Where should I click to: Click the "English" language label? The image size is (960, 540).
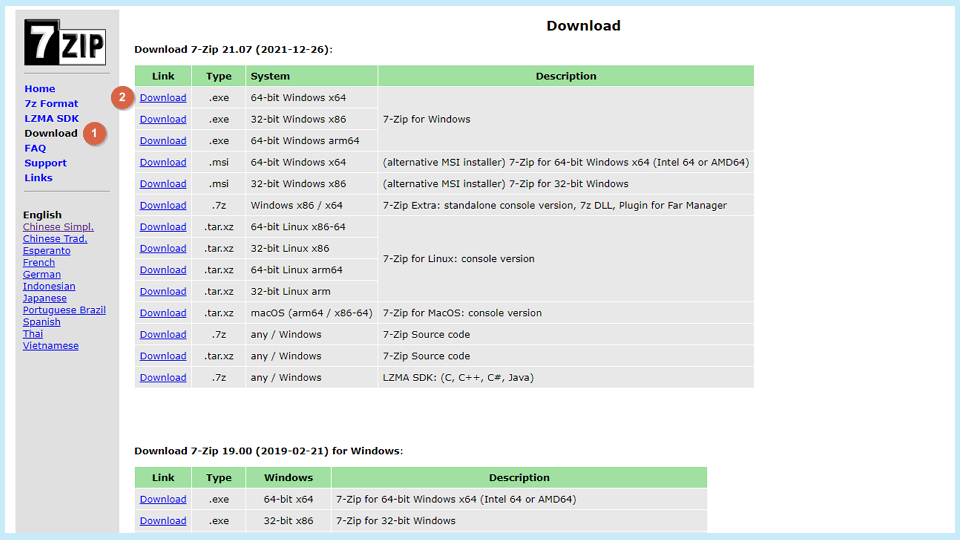pos(42,215)
